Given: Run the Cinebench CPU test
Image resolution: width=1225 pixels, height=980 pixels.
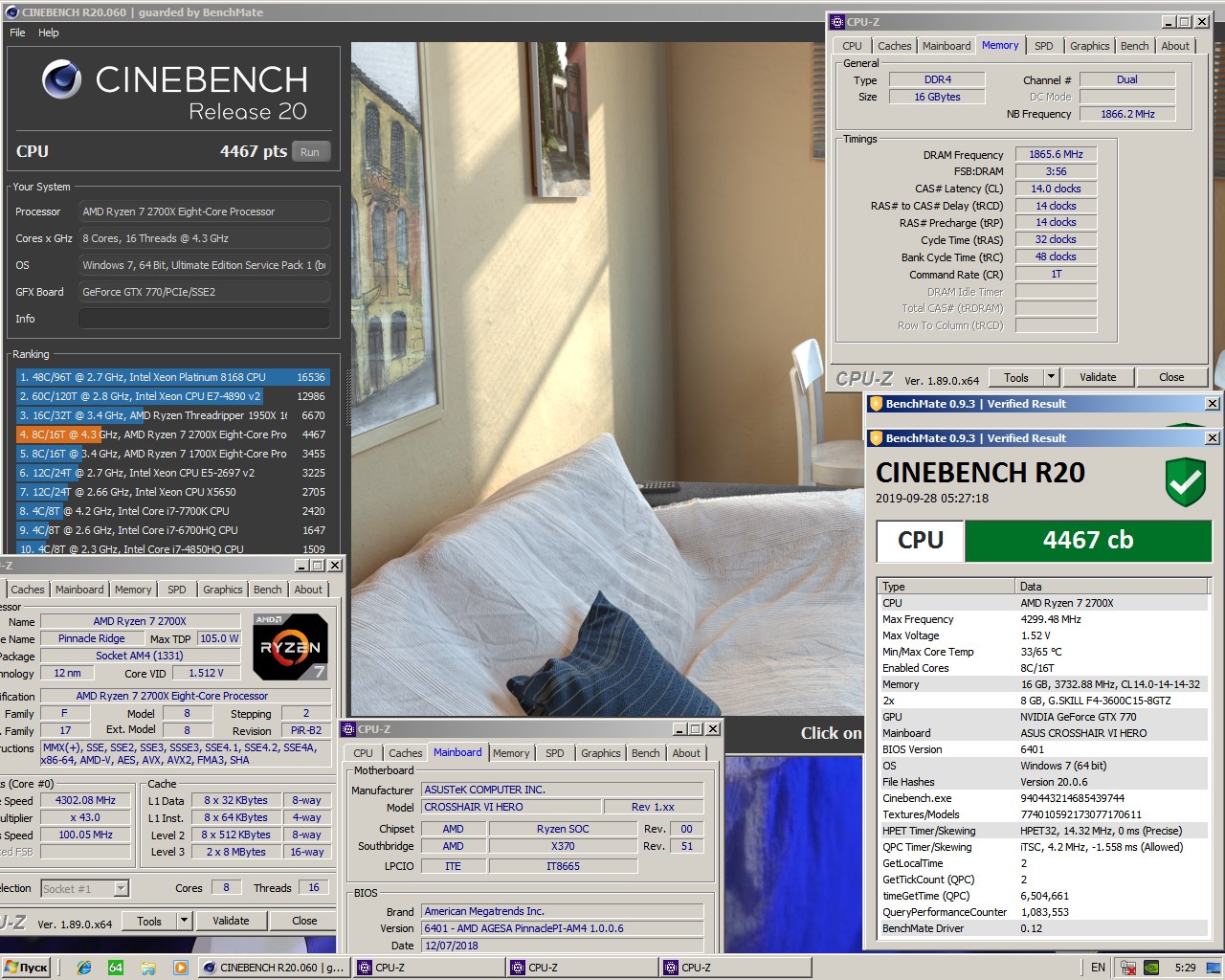Looking at the screenshot, I should 310,151.
